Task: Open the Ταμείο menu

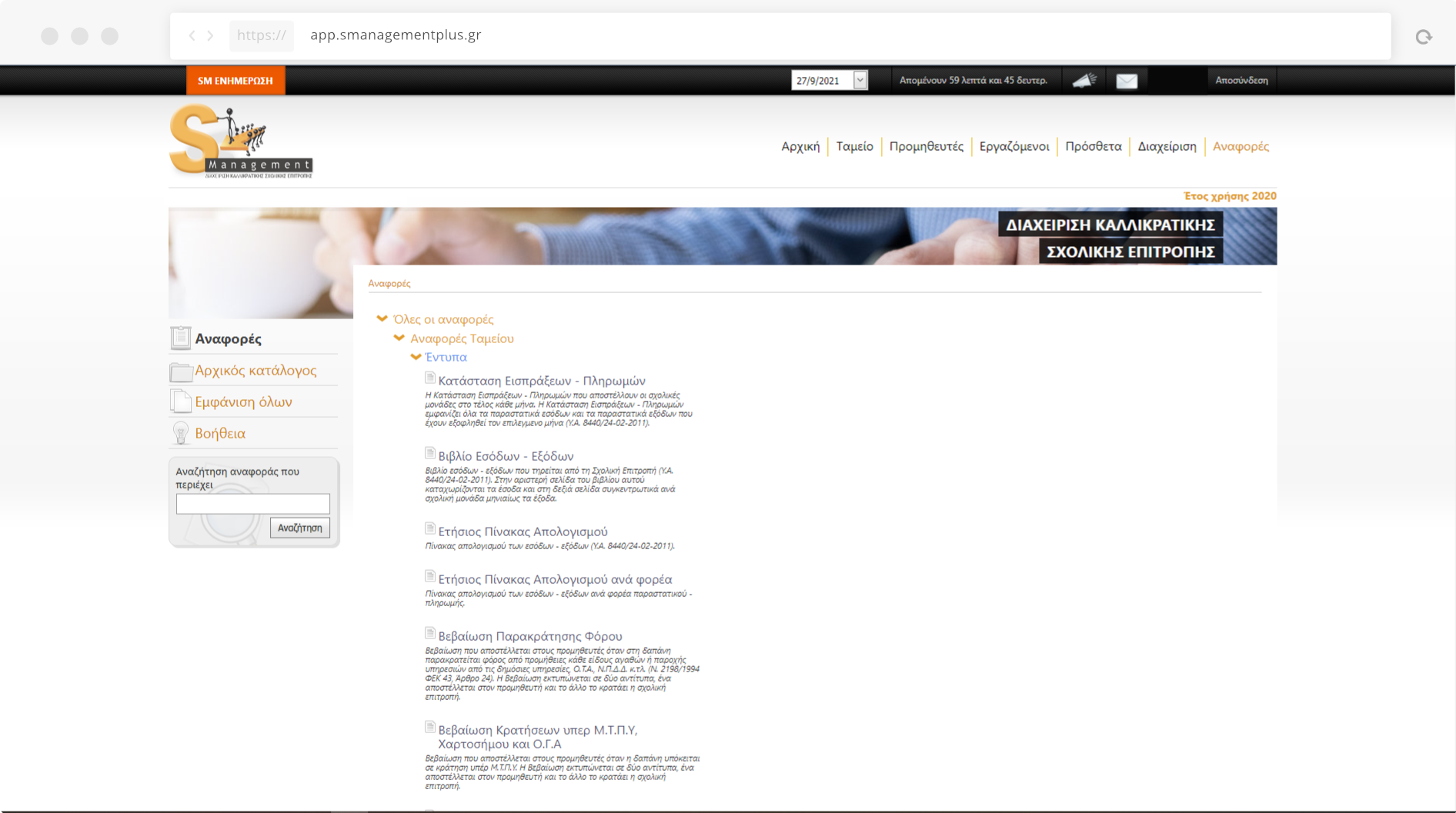Action: 854,146
